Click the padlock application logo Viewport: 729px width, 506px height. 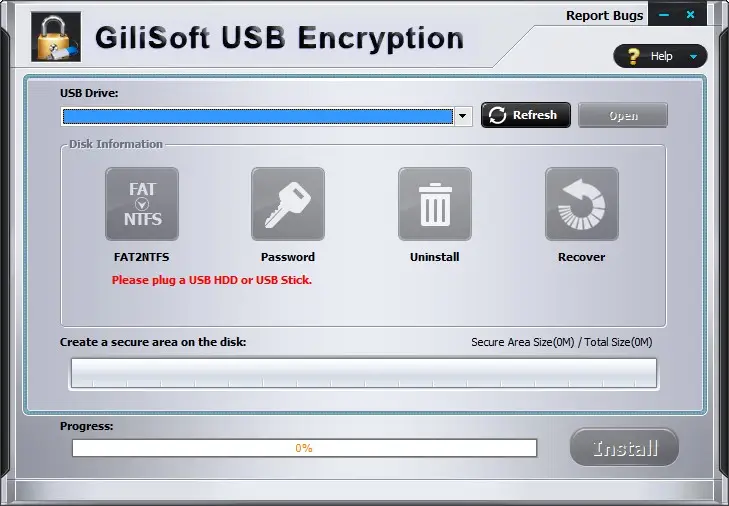click(x=56, y=37)
